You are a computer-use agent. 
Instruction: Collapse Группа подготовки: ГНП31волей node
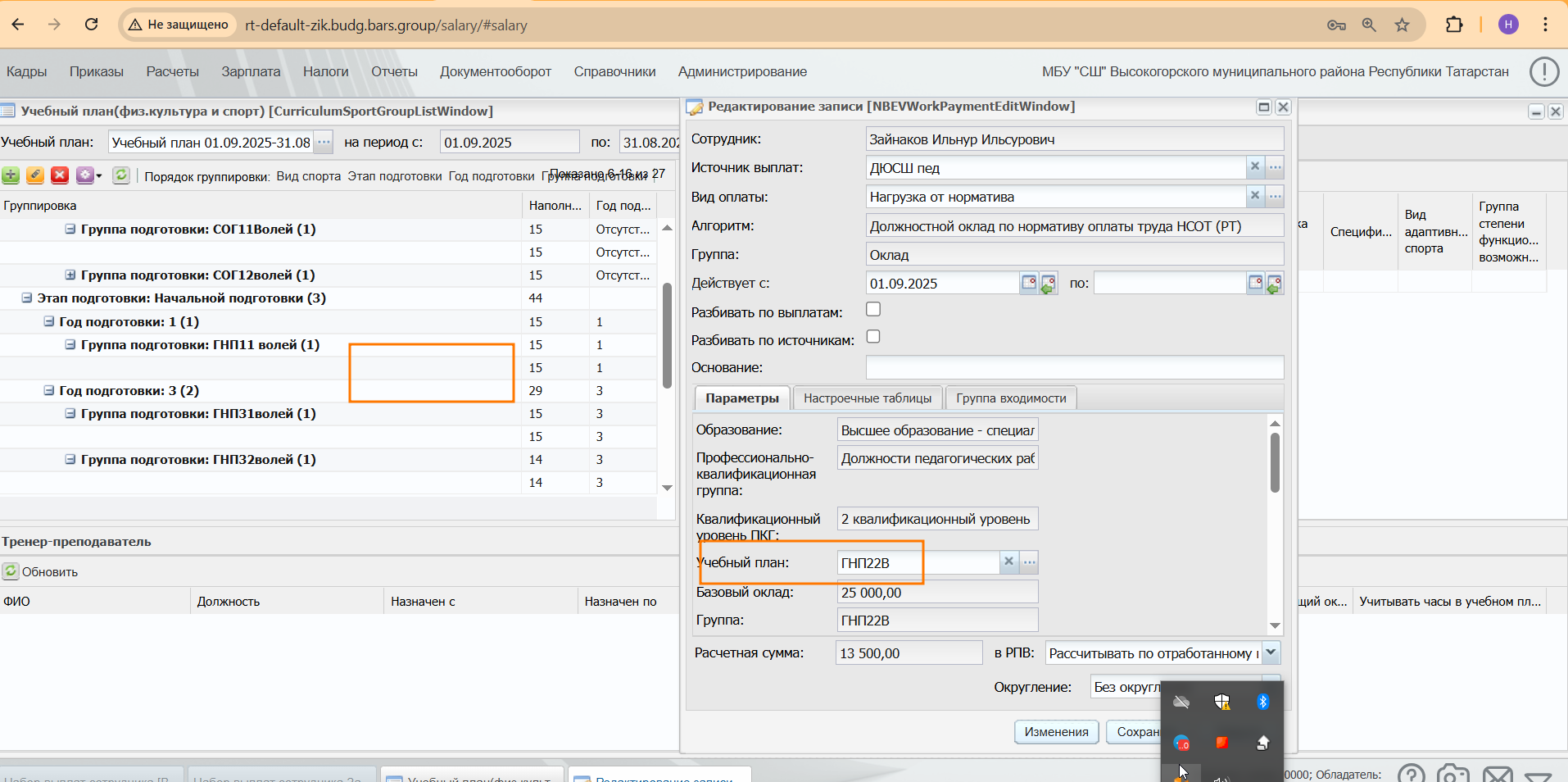pos(70,413)
